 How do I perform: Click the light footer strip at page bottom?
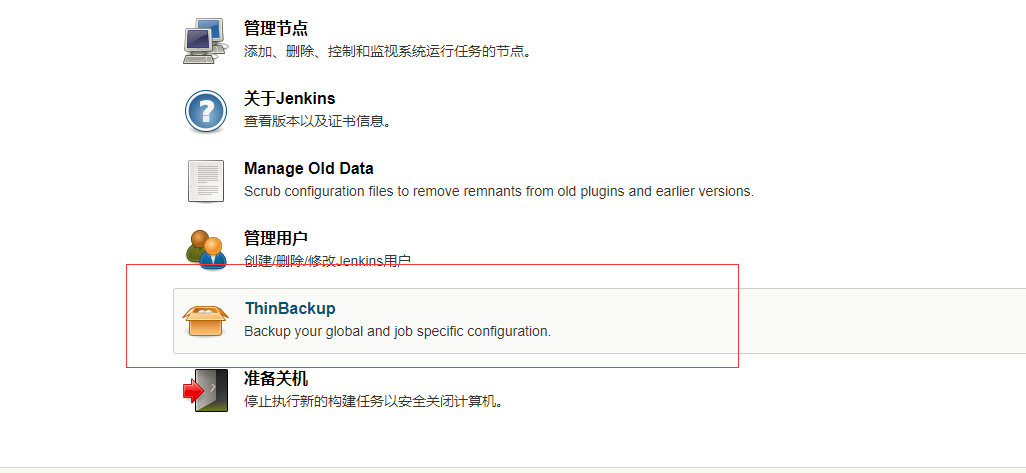pos(513,470)
